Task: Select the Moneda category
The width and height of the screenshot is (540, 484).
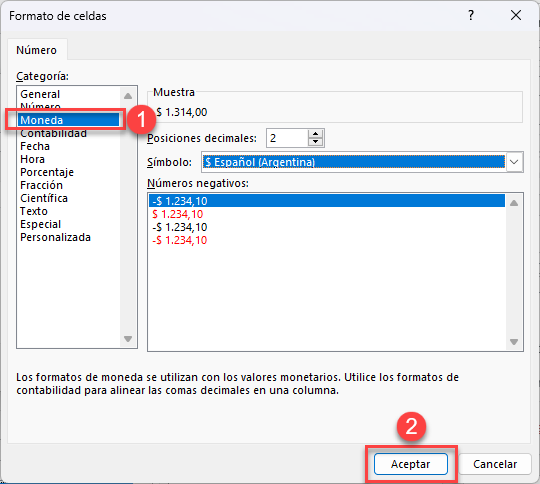Action: coord(68,120)
